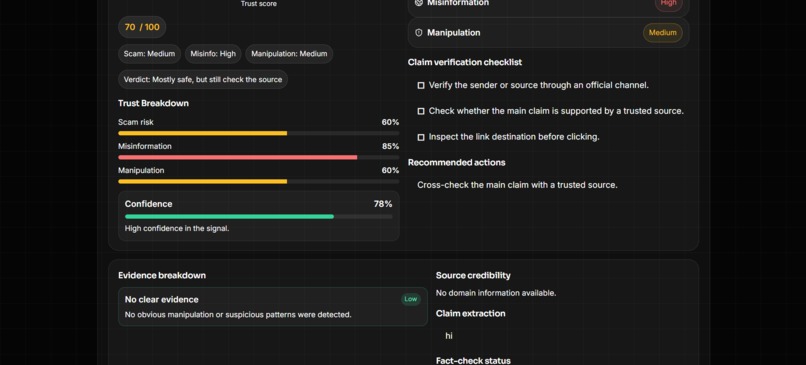806x365 pixels.
Task: Click the Manipulation: Medium chip
Action: pos(289,54)
